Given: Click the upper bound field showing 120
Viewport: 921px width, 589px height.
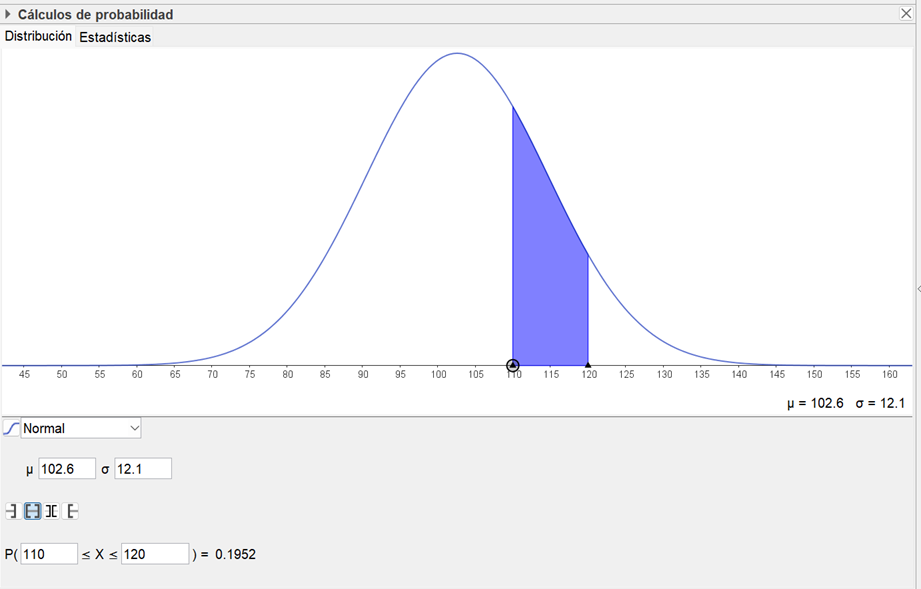Looking at the screenshot, I should 155,554.
